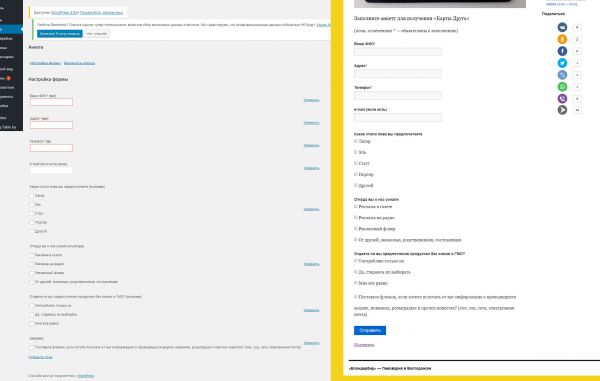Image resolution: width=600 pixels, height=381 pixels.
Task: Tick Лагер checkbox on public site form
Action: coord(356,141)
